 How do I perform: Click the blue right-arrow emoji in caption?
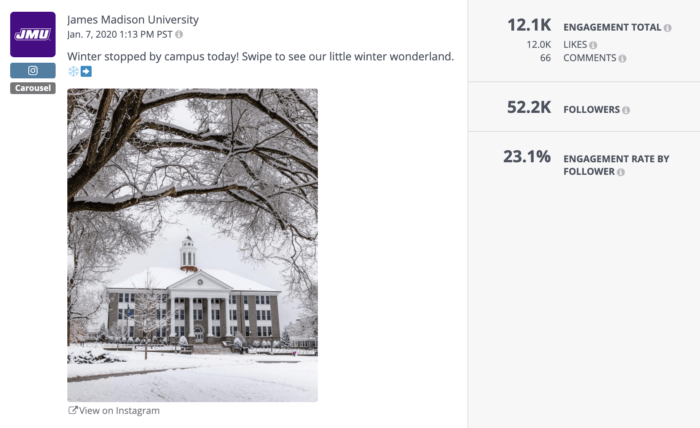86,72
